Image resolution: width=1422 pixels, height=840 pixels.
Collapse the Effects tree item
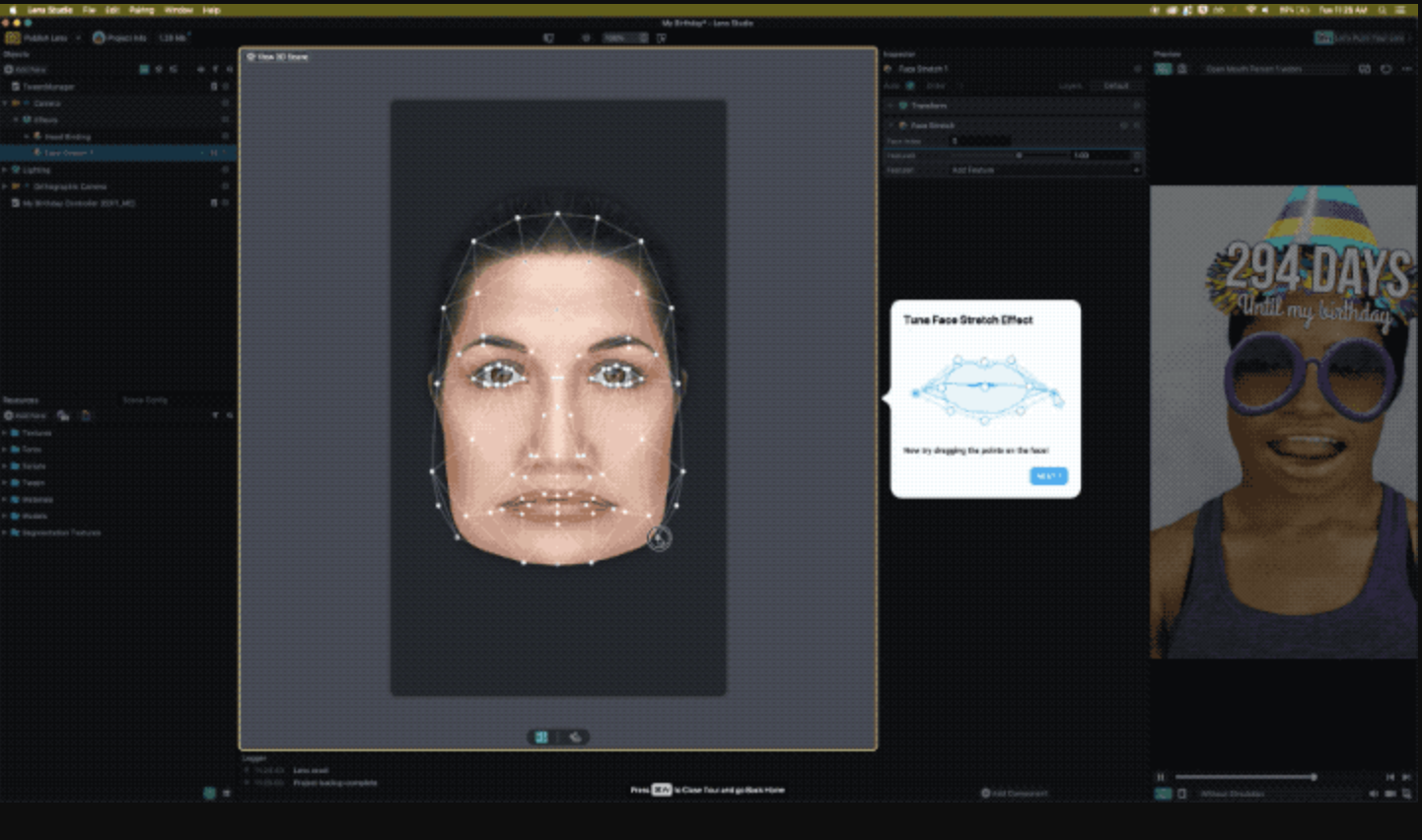click(16, 120)
